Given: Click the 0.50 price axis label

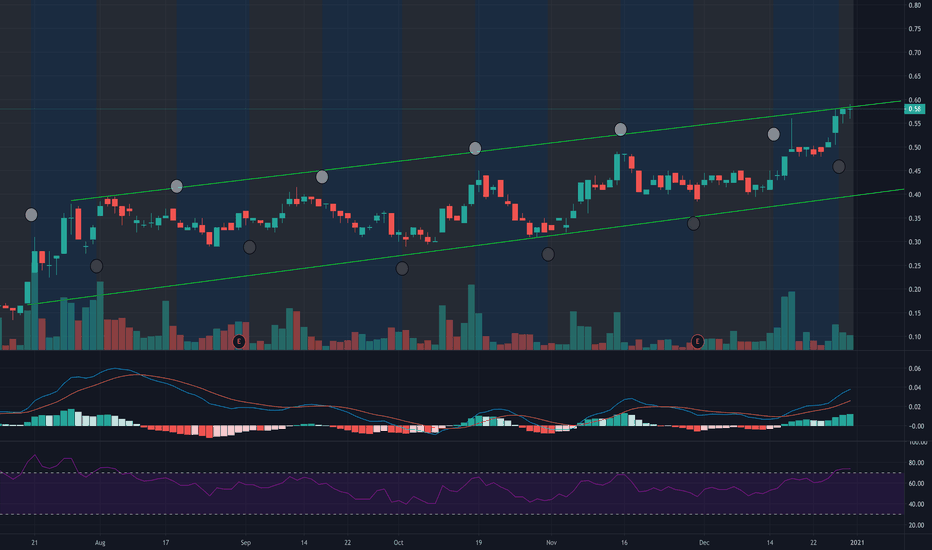Looking at the screenshot, I should point(914,147).
